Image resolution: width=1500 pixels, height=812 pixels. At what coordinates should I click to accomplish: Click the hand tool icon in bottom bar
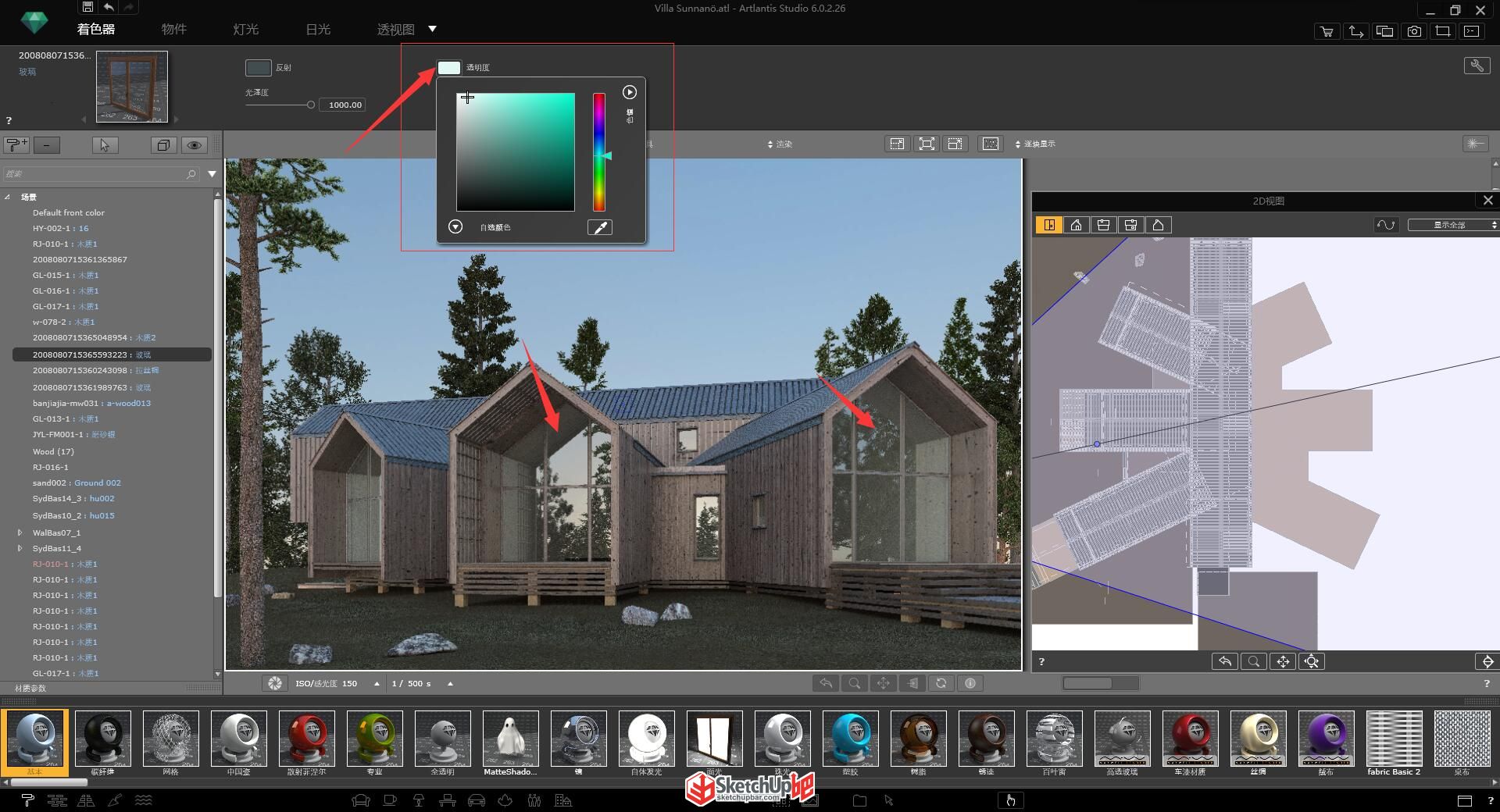click(1010, 800)
